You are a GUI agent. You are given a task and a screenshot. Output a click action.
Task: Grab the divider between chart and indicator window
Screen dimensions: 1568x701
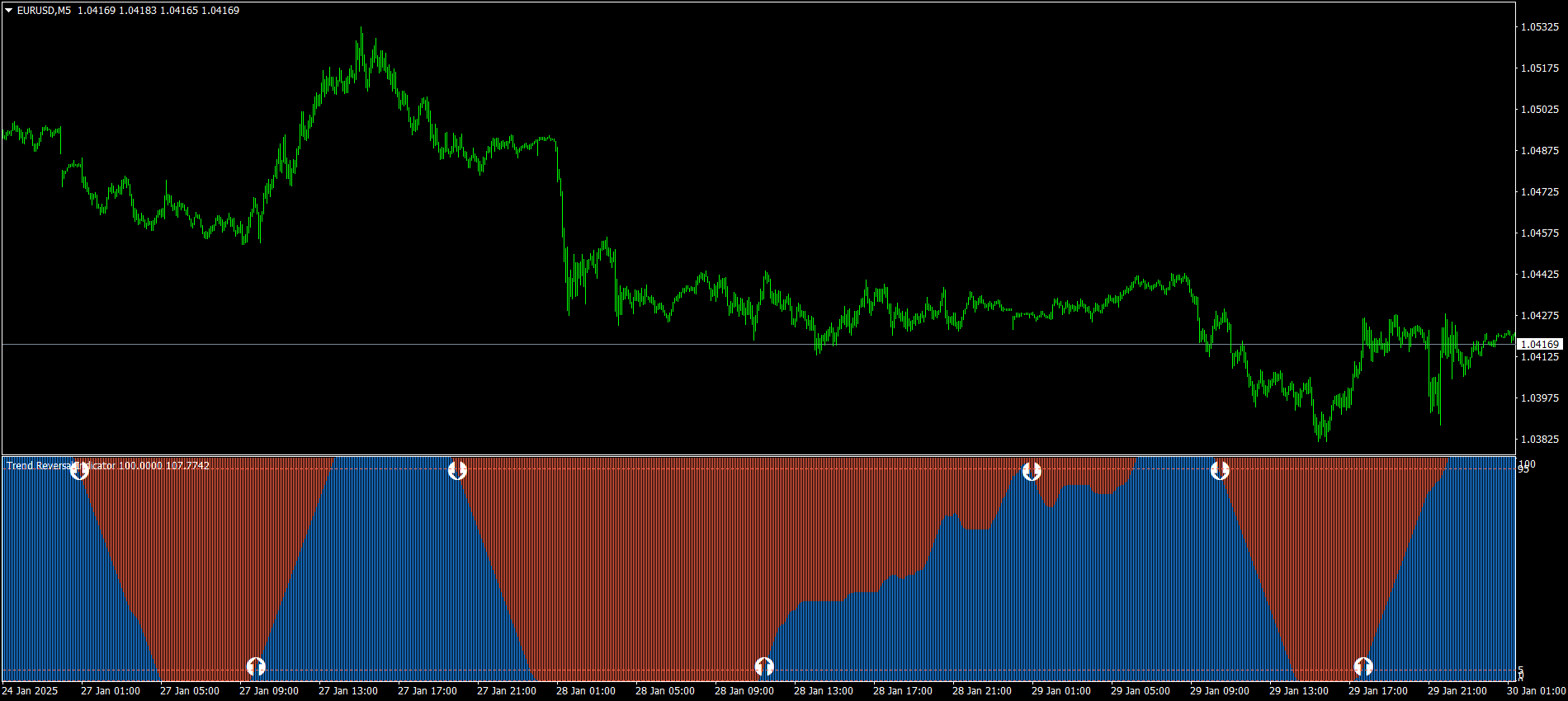point(759,455)
